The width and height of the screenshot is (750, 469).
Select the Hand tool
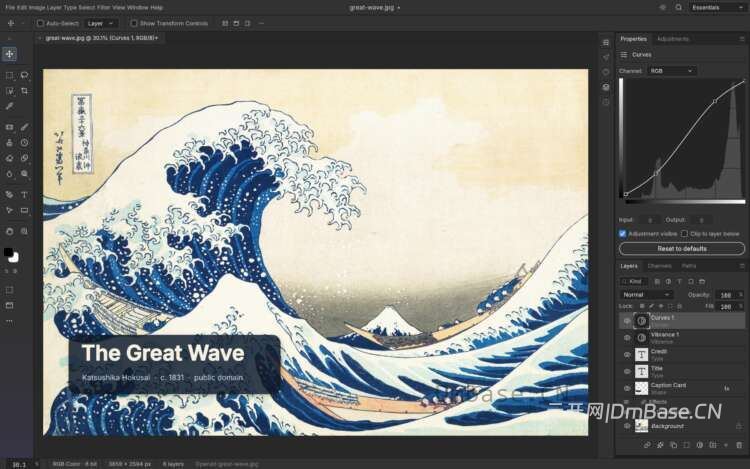10,231
